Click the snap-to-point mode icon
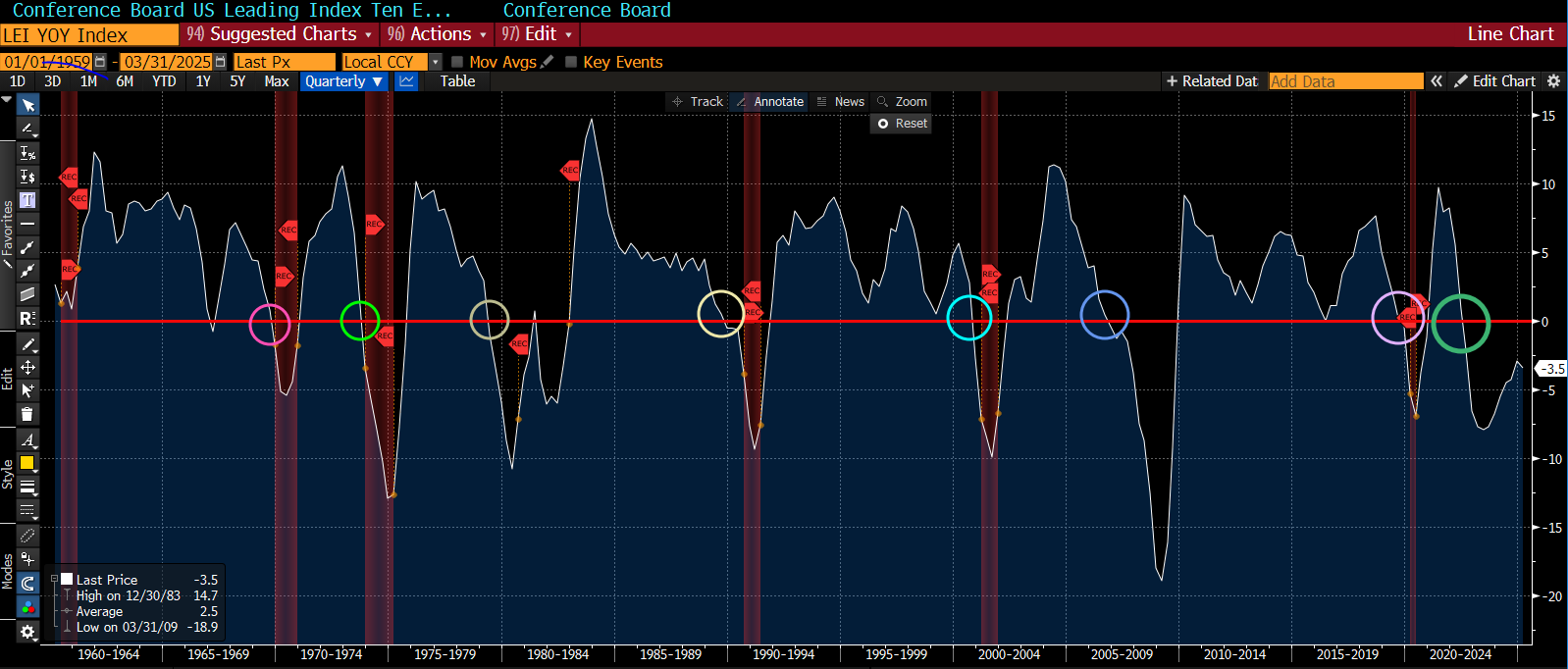Viewport: 1568px width, 669px height. [27, 559]
